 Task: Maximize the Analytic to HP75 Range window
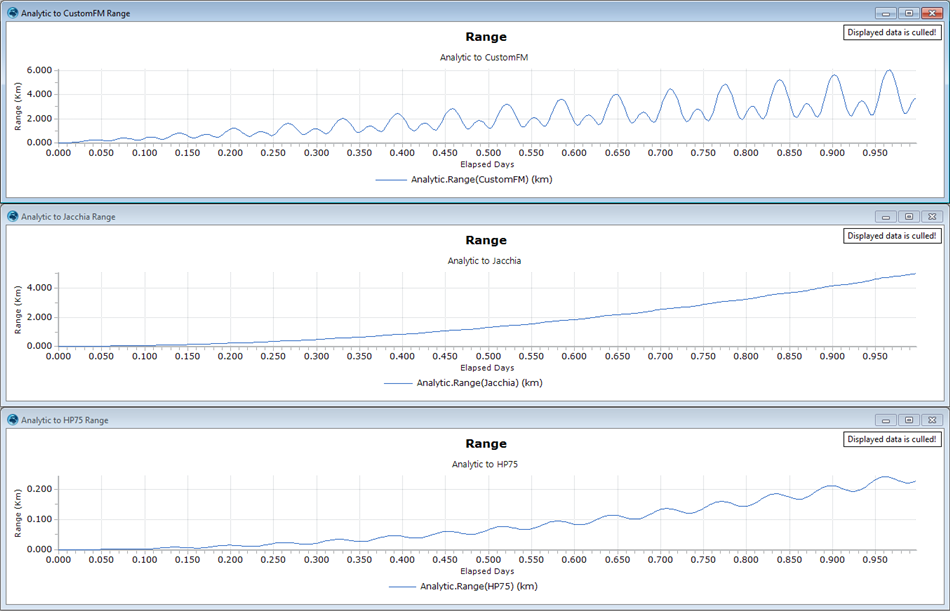click(x=909, y=419)
